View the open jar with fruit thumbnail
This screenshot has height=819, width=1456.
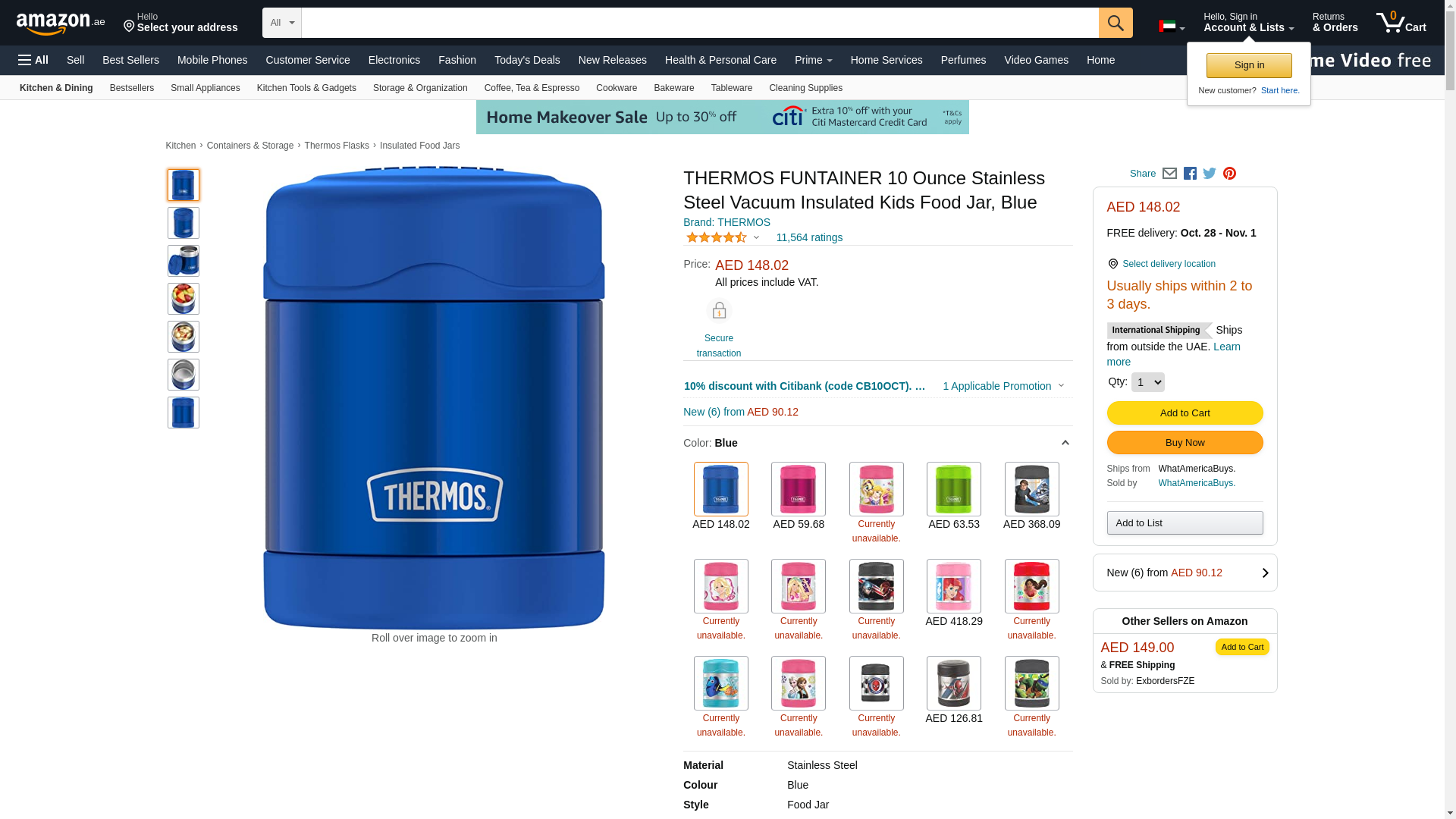(184, 299)
